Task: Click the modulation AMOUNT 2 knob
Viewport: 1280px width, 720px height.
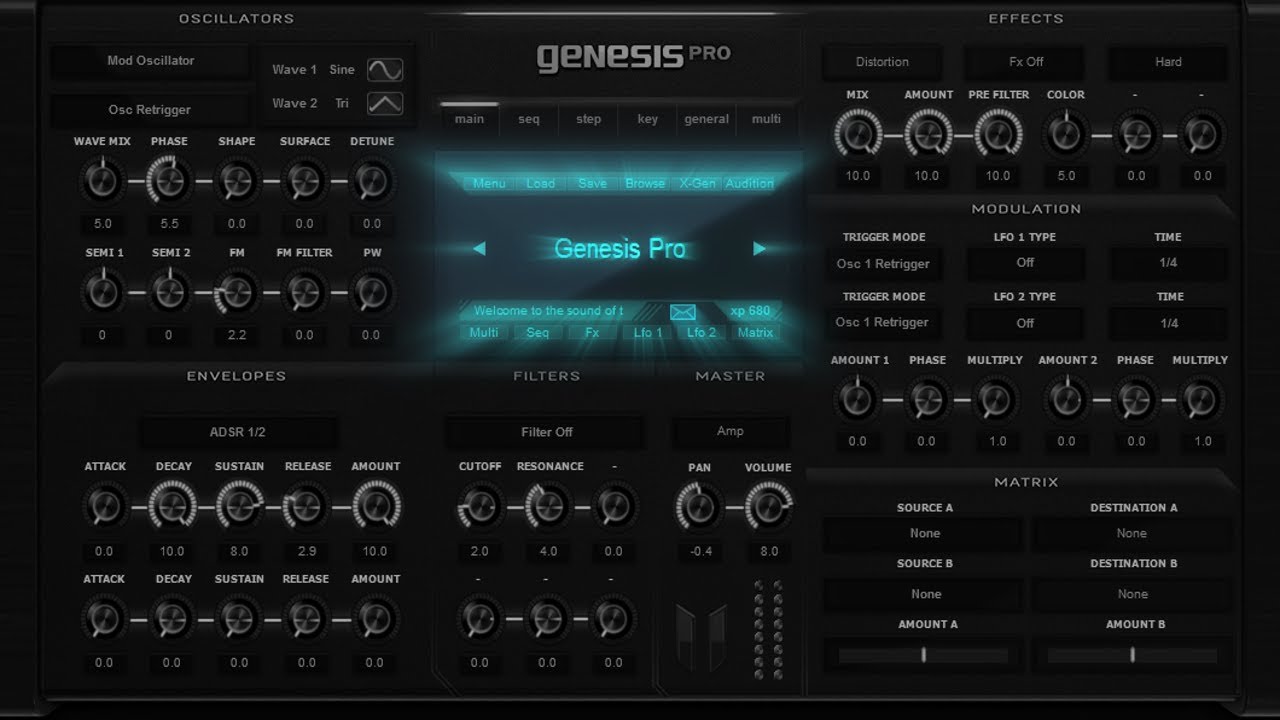Action: tap(1066, 400)
